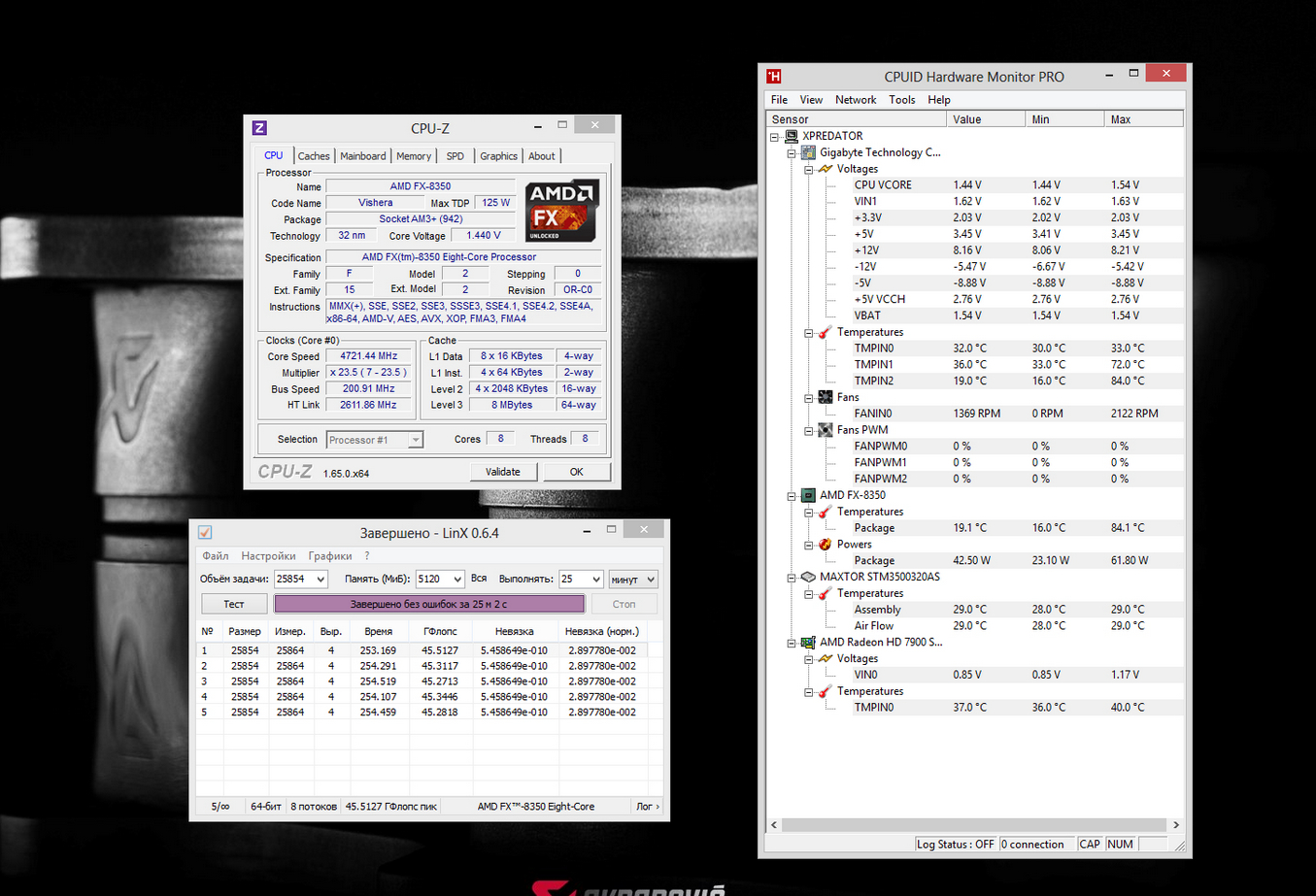Click the Temperatures icon under MAXTOR drive
This screenshot has height=896, width=1316.
click(x=826, y=593)
